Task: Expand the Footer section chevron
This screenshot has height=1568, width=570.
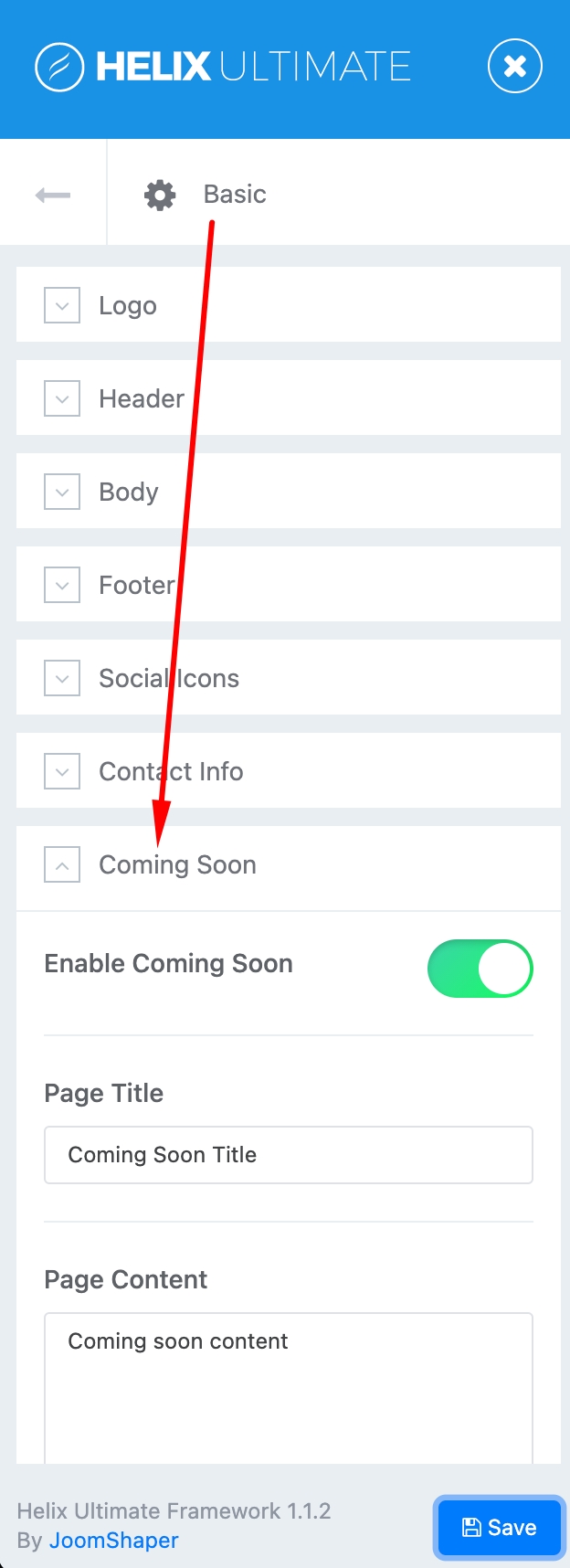Action: [62, 585]
